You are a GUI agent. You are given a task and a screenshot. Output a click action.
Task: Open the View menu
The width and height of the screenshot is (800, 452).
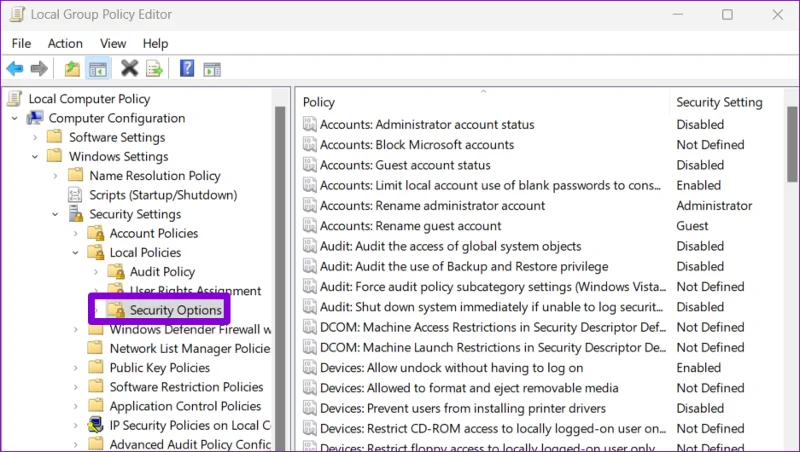[x=113, y=43]
